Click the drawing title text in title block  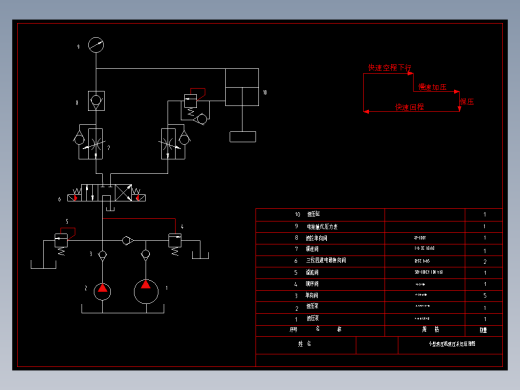452,344
